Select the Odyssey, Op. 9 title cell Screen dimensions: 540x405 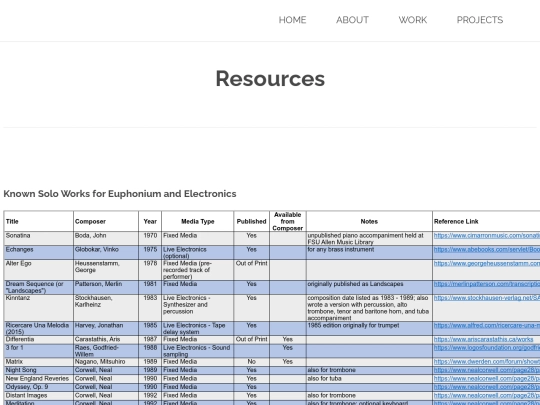point(39,387)
